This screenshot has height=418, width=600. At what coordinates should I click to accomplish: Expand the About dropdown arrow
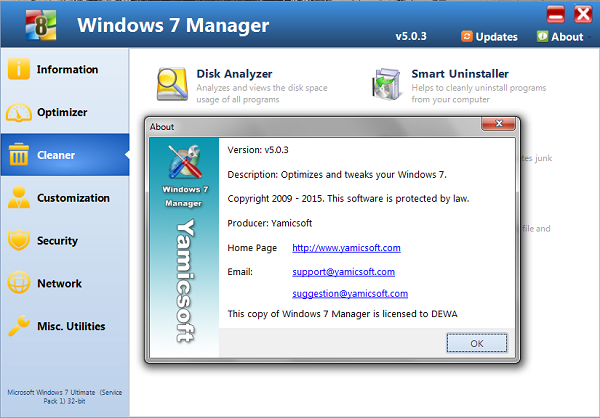point(589,37)
